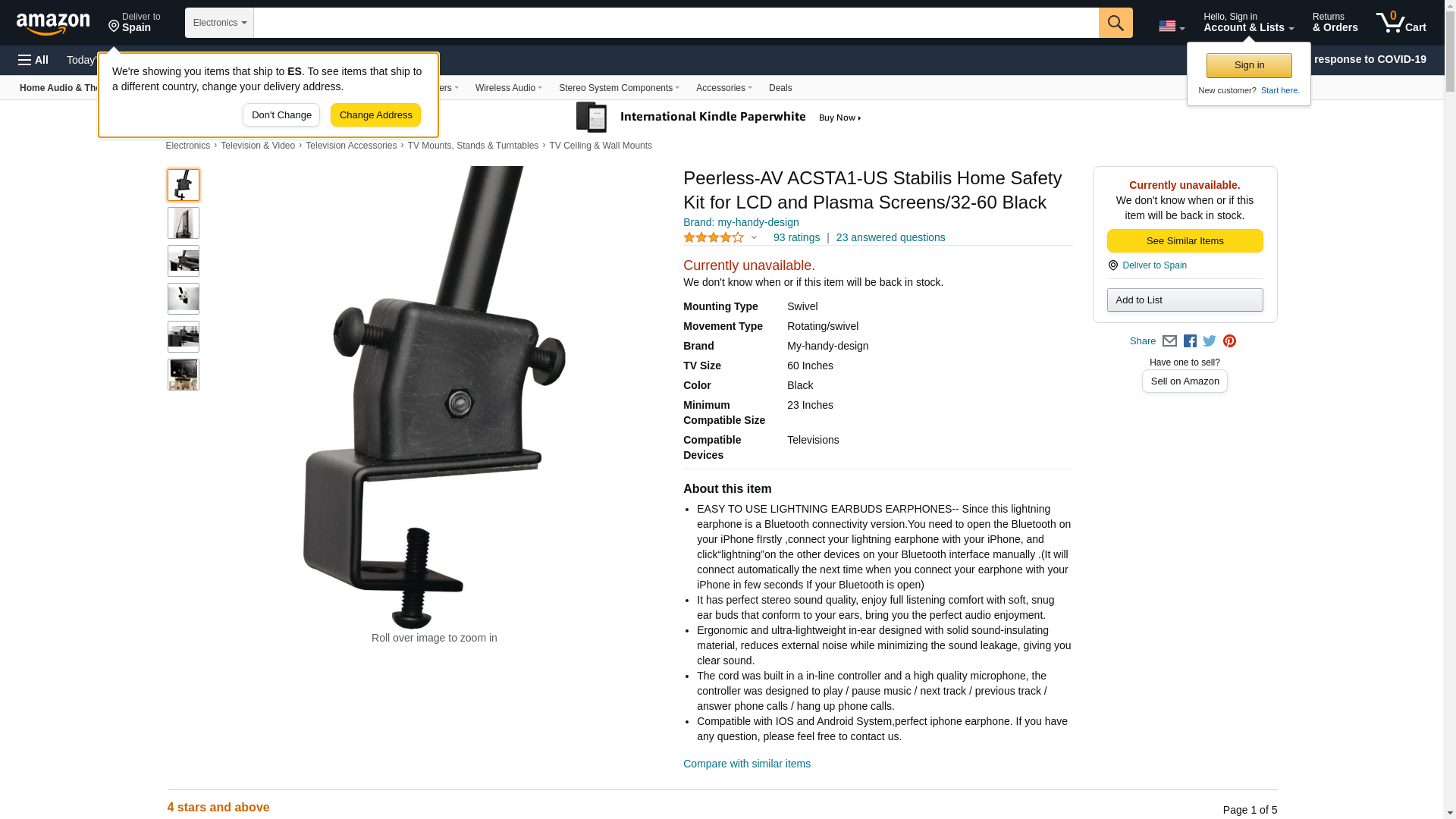Screen dimensions: 1456x819
Task: Click the search magnifier button
Action: coord(1116,23)
